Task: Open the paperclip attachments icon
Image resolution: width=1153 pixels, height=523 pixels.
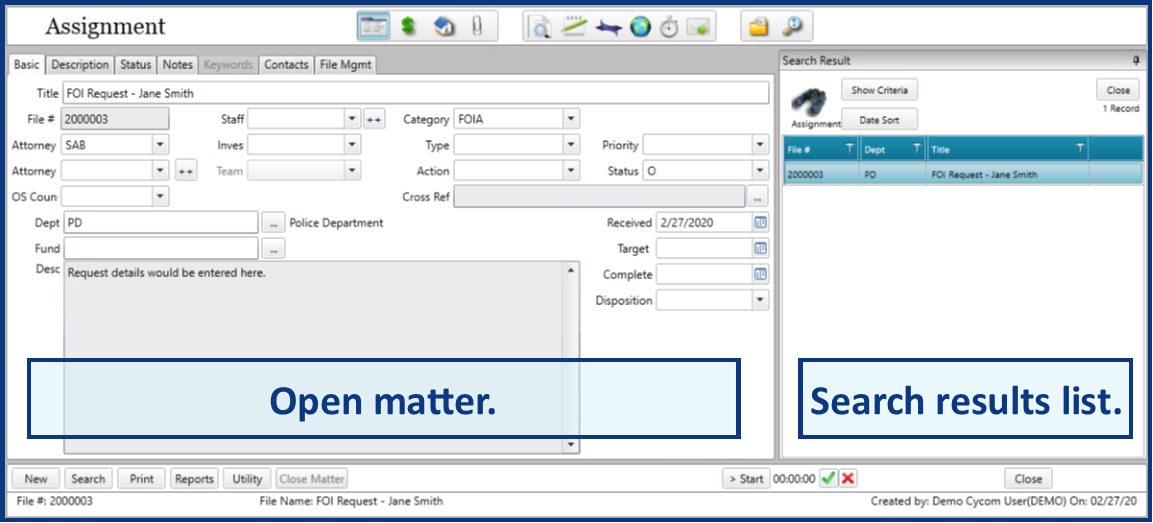Action: point(476,27)
